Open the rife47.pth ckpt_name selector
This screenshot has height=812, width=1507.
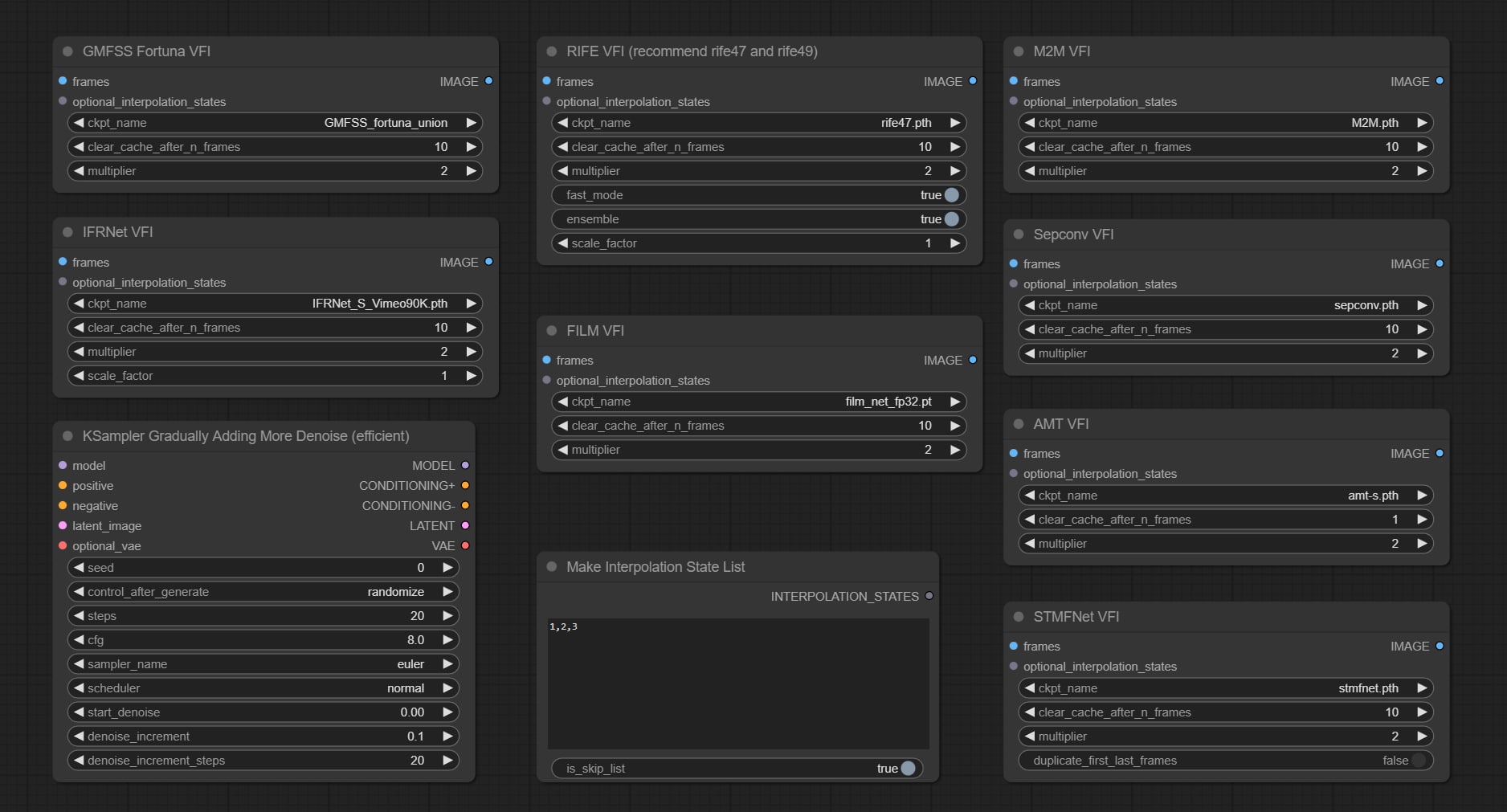click(x=759, y=123)
